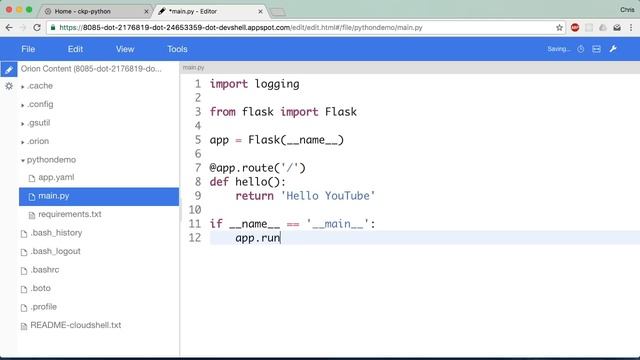Click the 'Hello YouTube' string on line 9
The image size is (640, 360).
328,196
